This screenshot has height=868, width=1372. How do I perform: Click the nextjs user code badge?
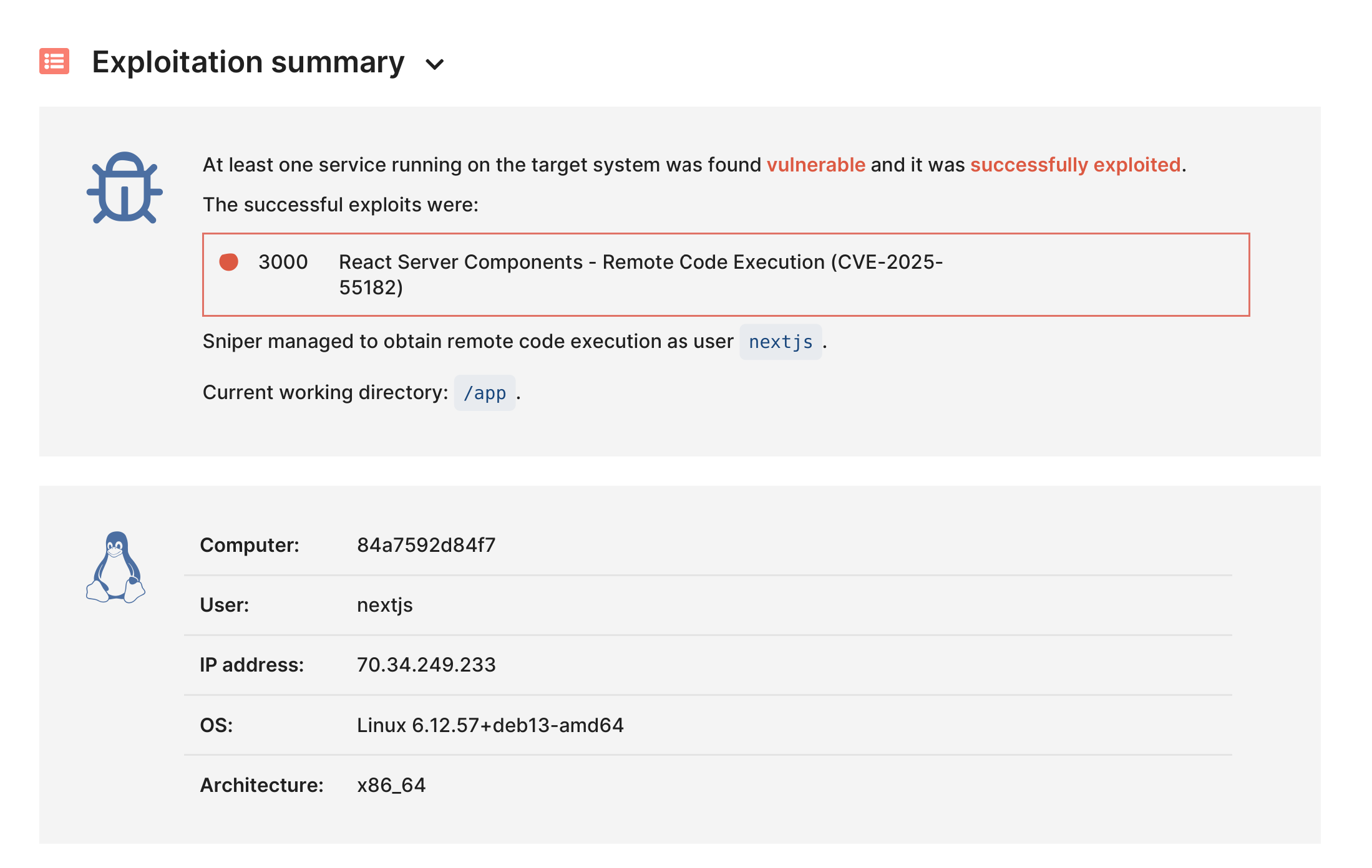pos(780,342)
